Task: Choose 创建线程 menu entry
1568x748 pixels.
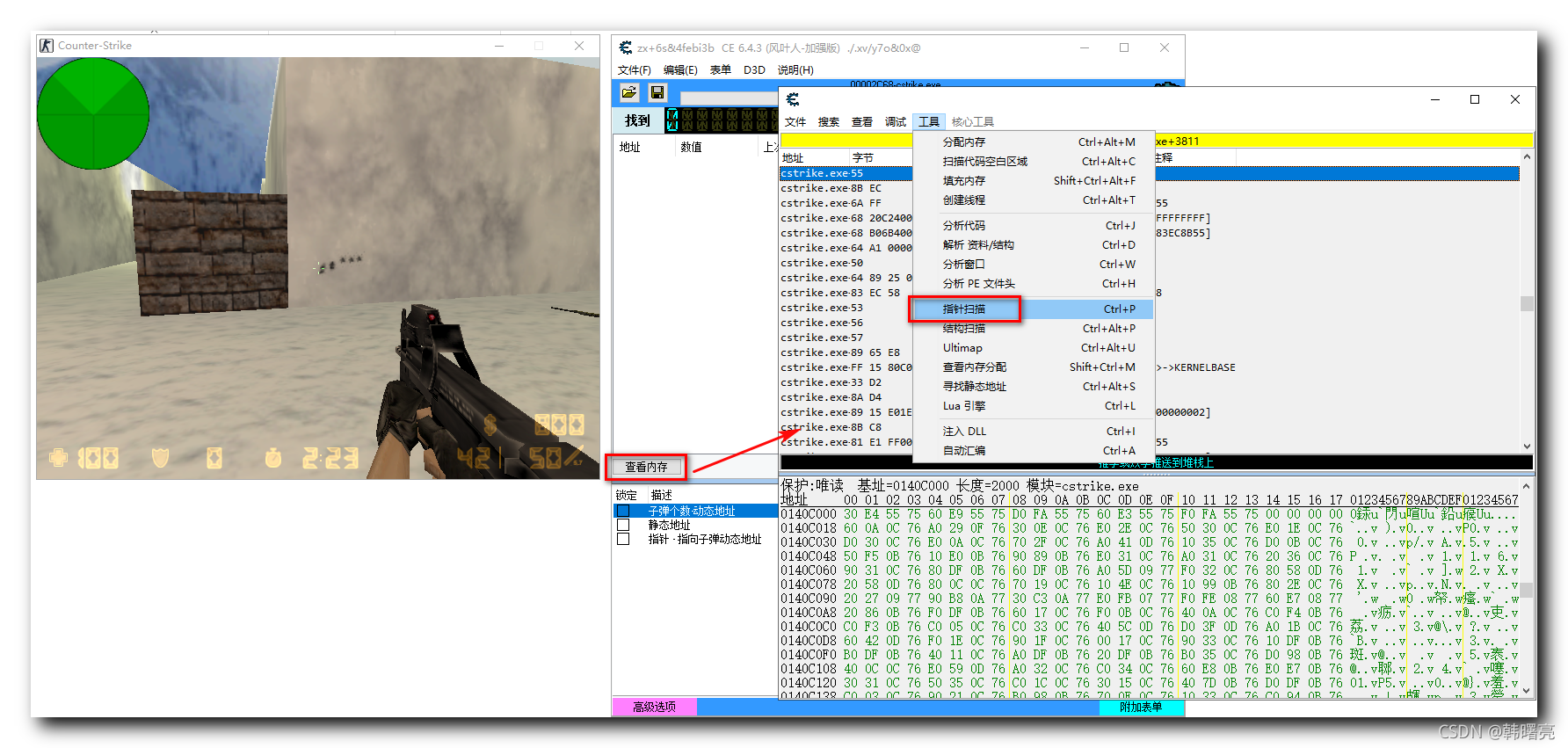Action: coord(1034,200)
